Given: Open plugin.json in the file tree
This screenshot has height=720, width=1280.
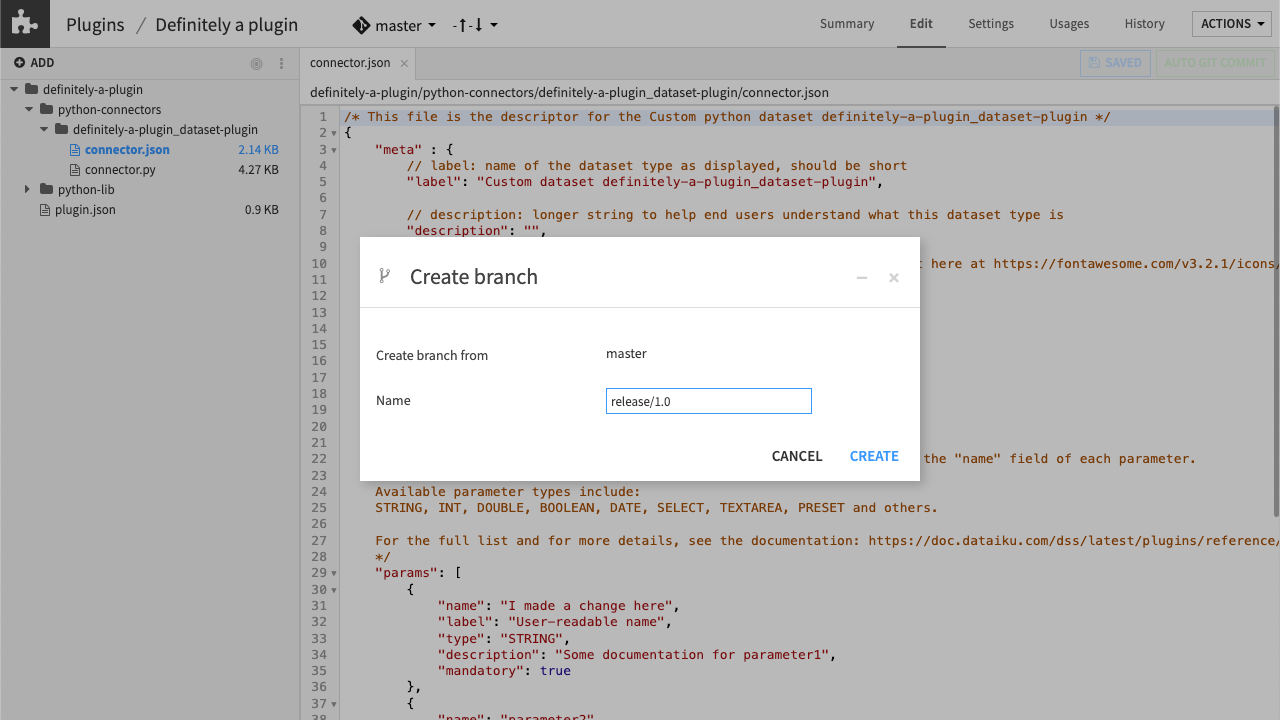Looking at the screenshot, I should tap(85, 210).
